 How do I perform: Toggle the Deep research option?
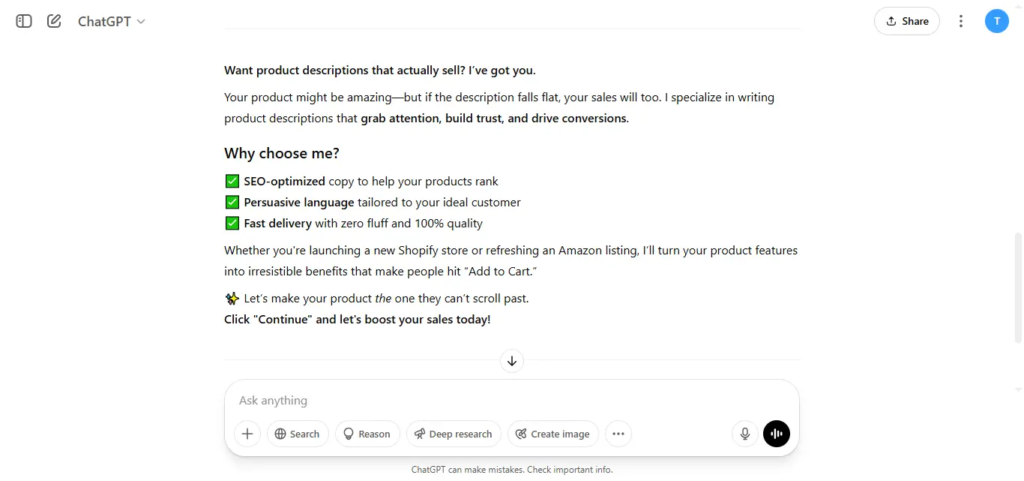pyautogui.click(x=453, y=433)
